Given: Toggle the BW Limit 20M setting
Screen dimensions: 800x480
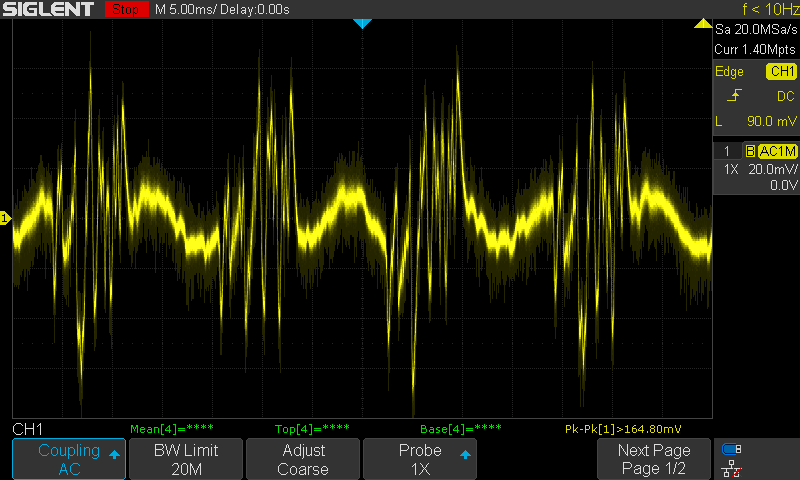Looking at the screenshot, I should tap(186, 459).
